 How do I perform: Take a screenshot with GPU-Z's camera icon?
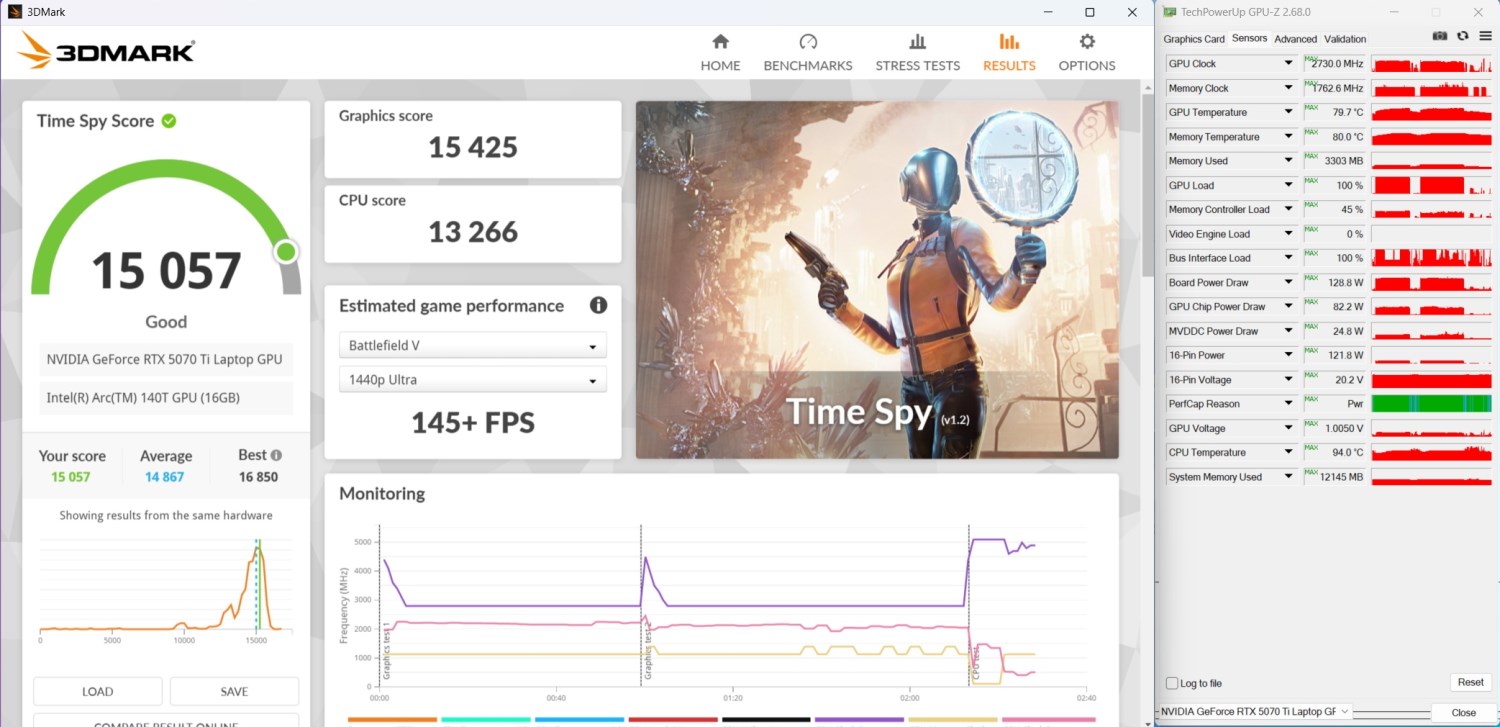(1440, 37)
